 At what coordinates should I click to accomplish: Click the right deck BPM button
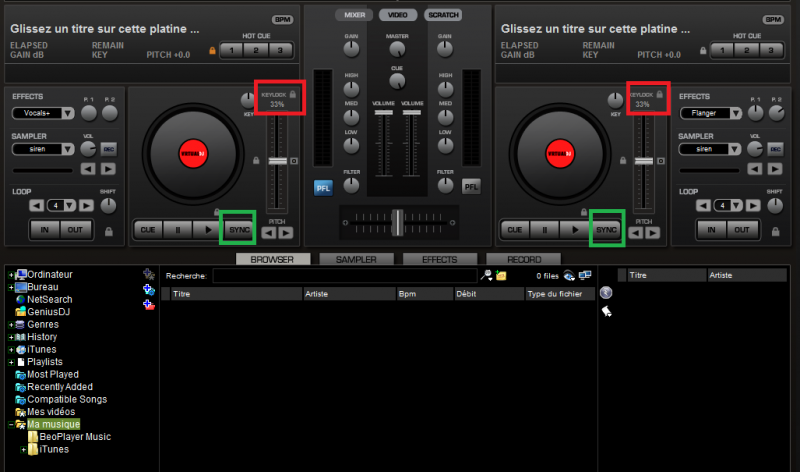(x=773, y=19)
